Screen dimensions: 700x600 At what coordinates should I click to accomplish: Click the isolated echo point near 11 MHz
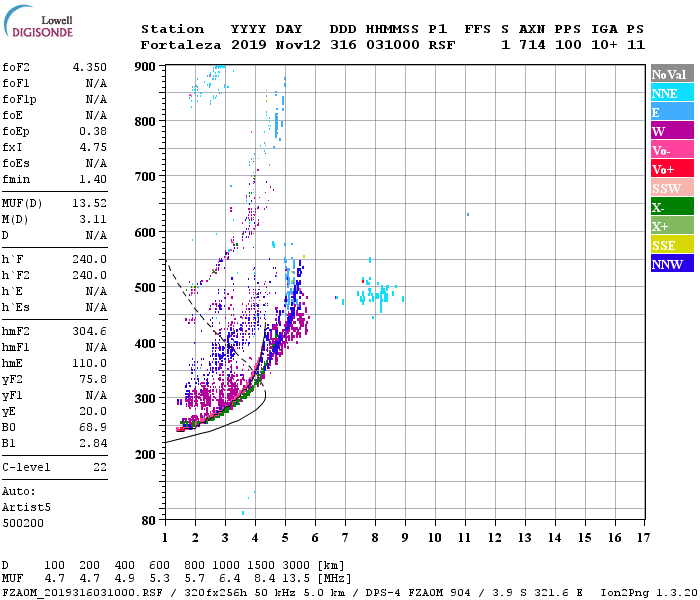click(468, 215)
